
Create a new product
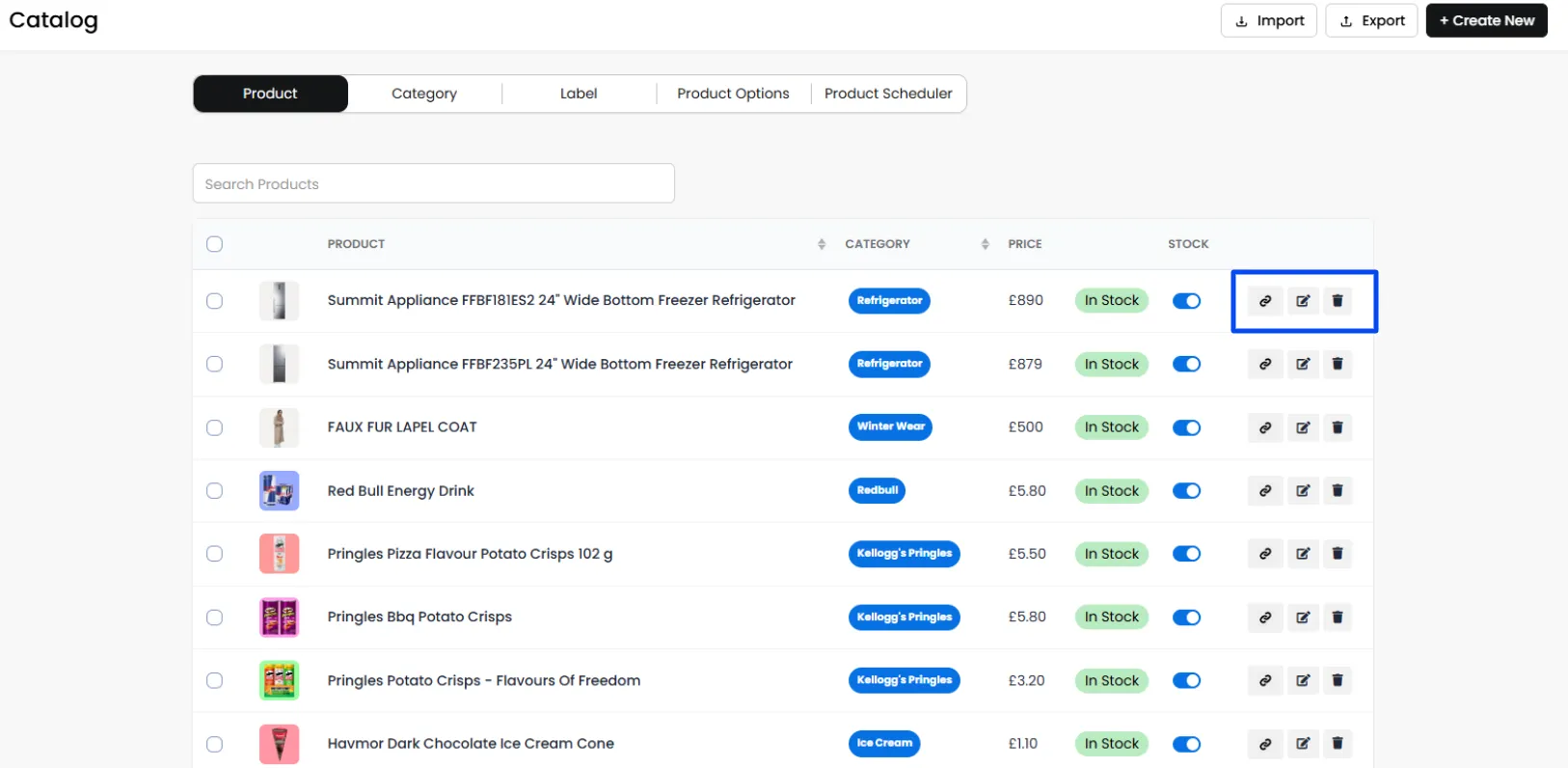pyautogui.click(x=1487, y=20)
